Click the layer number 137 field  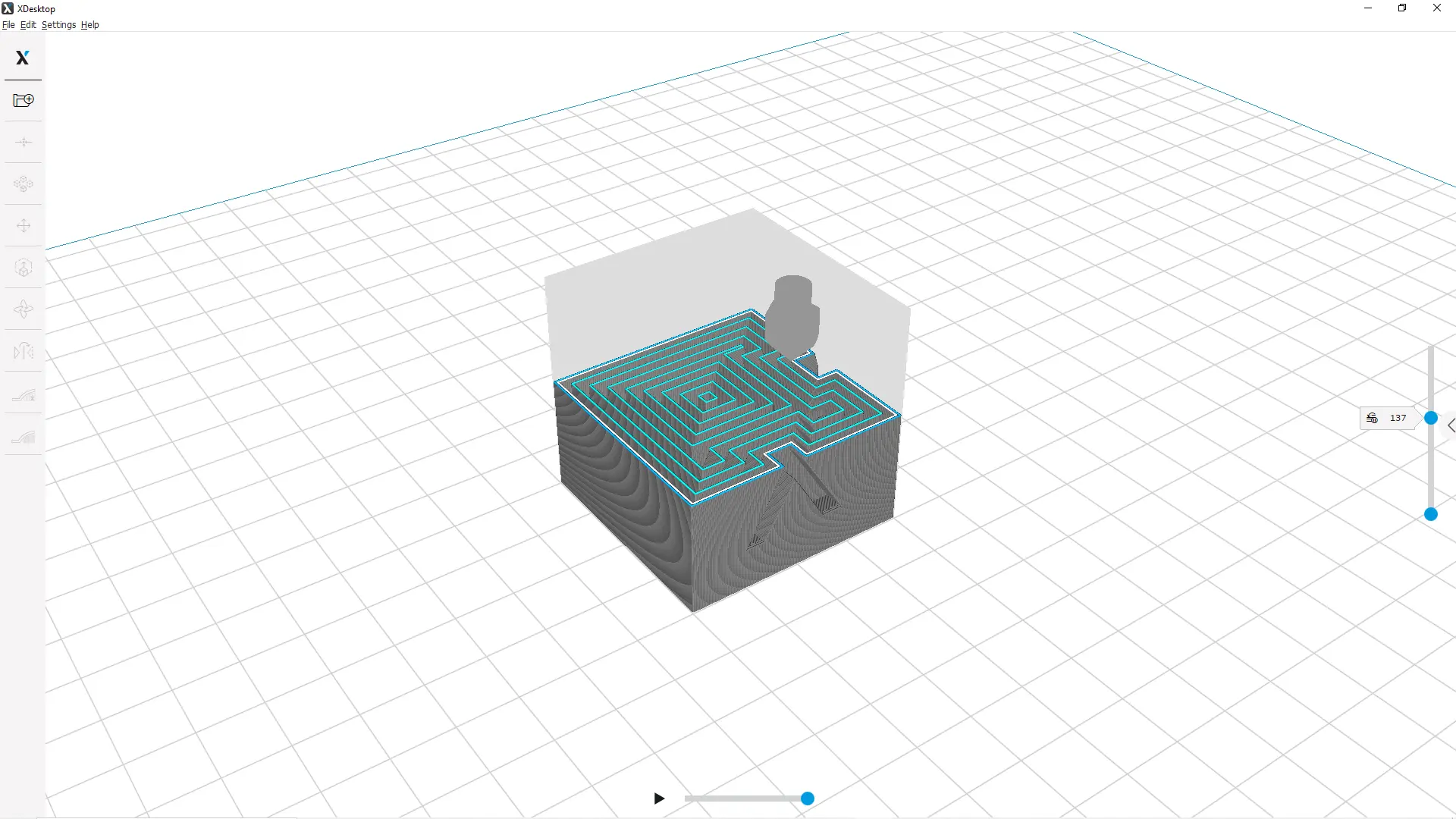1397,418
